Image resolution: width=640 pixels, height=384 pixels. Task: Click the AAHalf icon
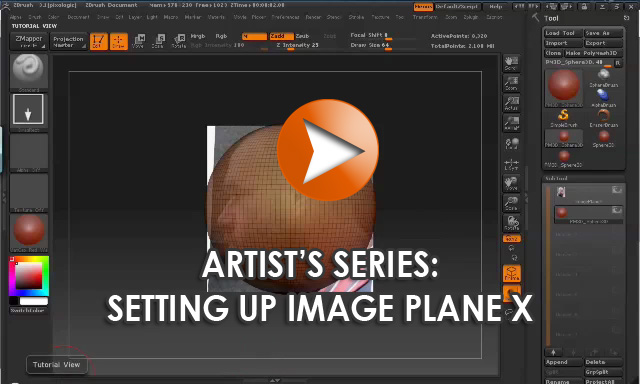pos(511,123)
